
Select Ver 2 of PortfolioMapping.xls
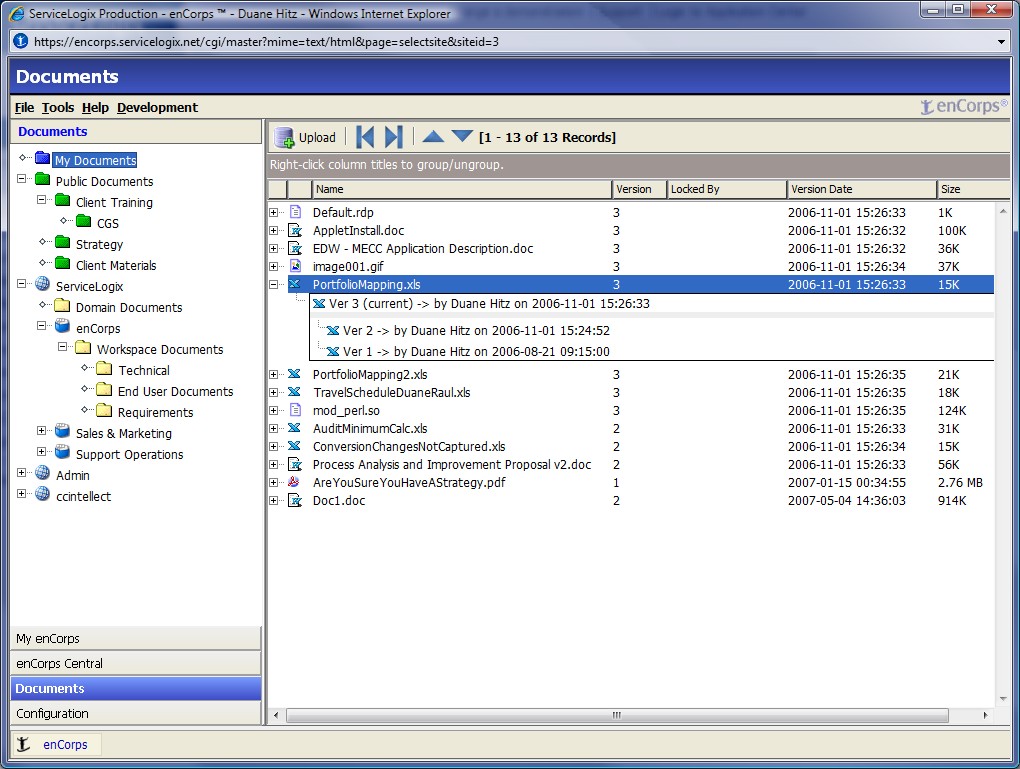pos(476,331)
